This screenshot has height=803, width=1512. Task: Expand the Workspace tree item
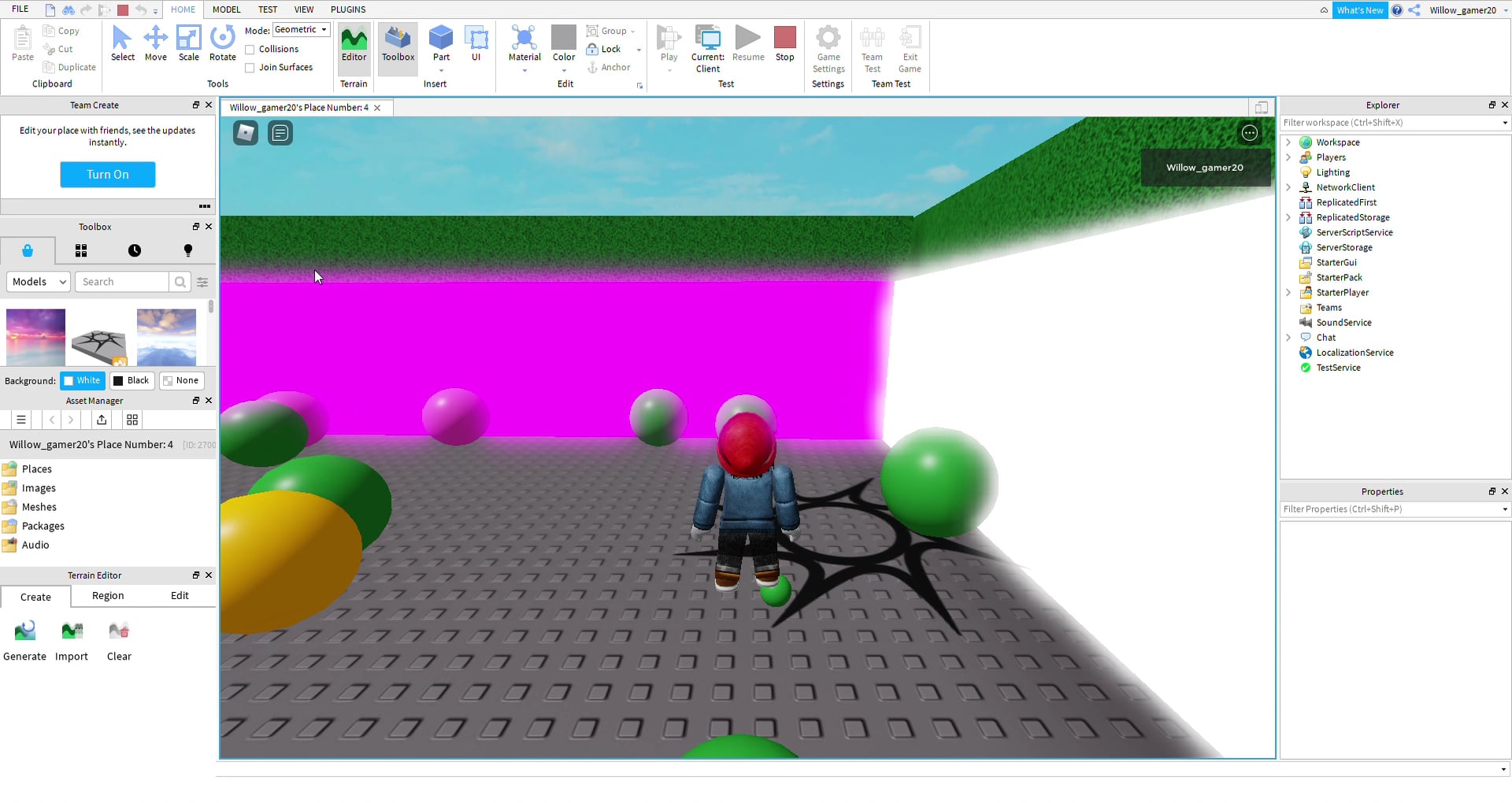[1288, 142]
